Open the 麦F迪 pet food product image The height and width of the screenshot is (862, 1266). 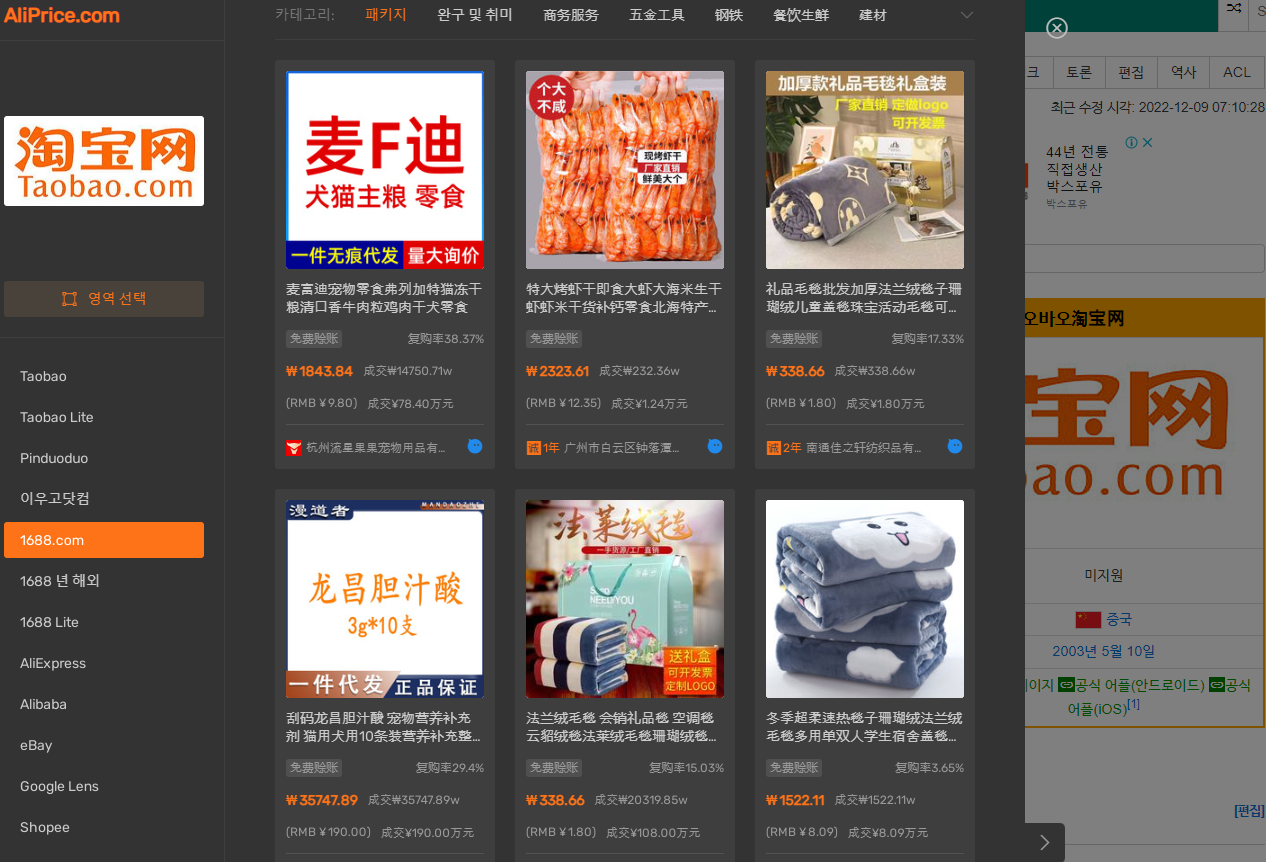pyautogui.click(x=385, y=170)
